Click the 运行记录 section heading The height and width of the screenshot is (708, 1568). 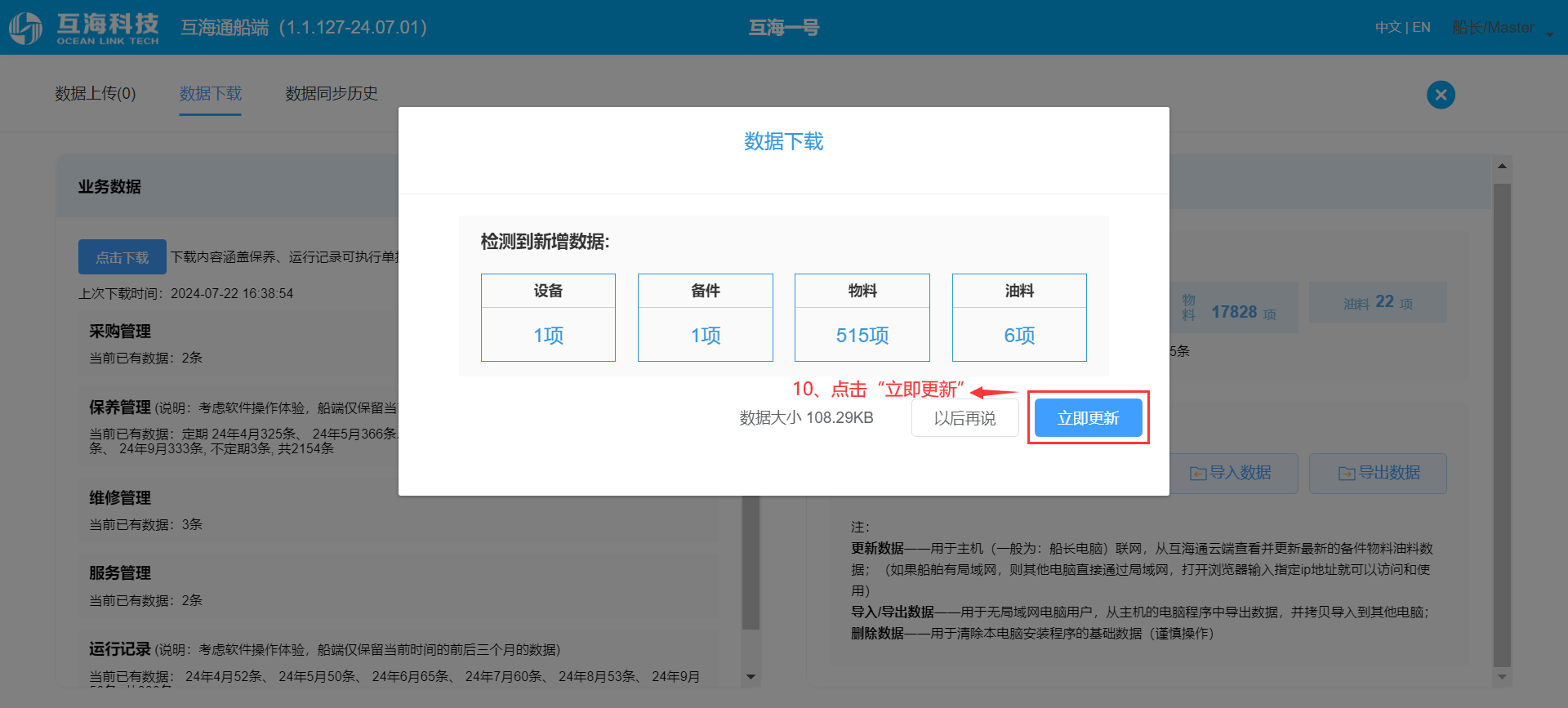[x=120, y=649]
